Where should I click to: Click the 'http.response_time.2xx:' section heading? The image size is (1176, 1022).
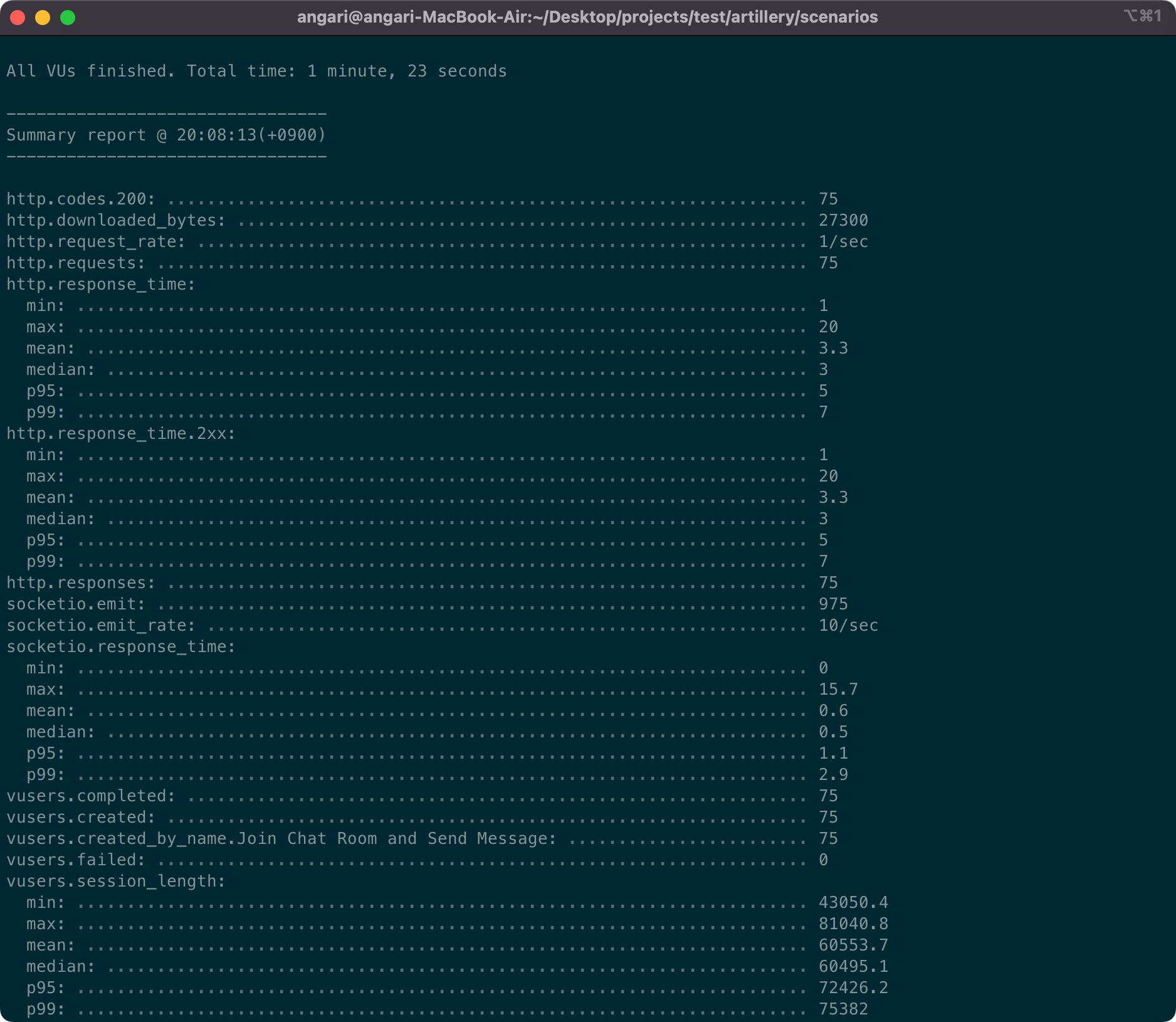[x=121, y=433]
